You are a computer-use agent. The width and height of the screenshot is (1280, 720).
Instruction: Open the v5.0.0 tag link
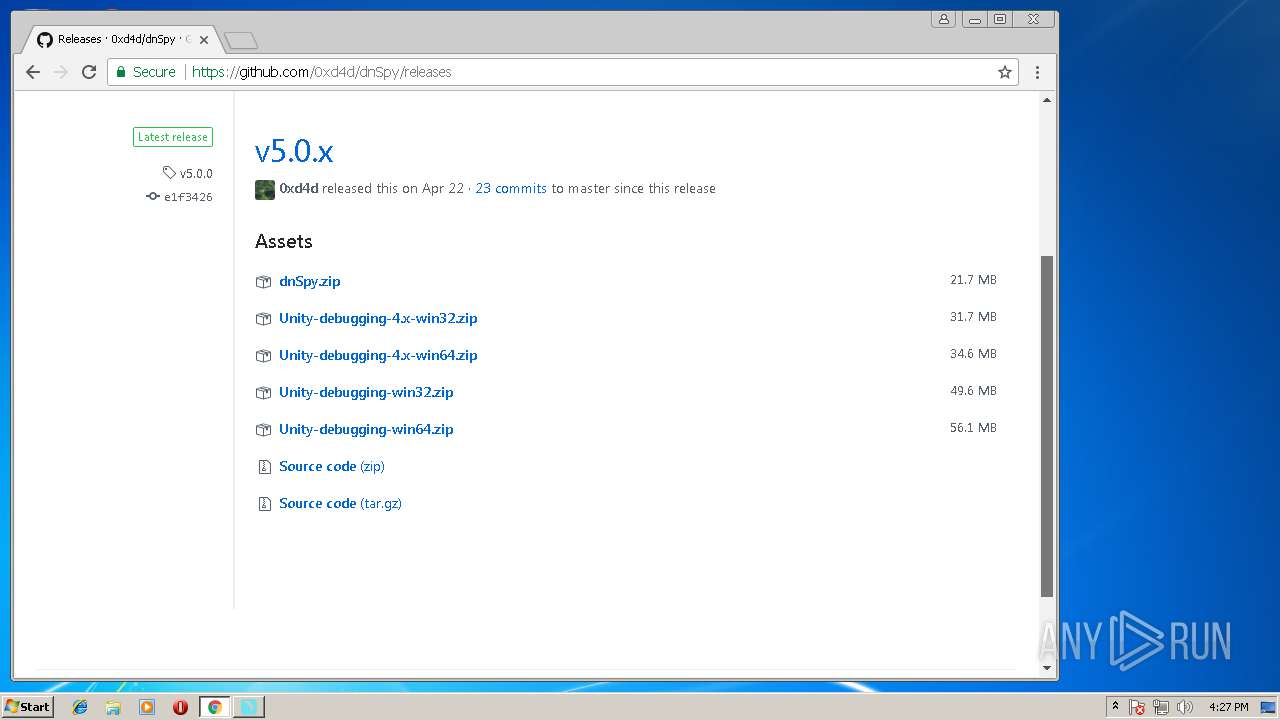[188, 173]
